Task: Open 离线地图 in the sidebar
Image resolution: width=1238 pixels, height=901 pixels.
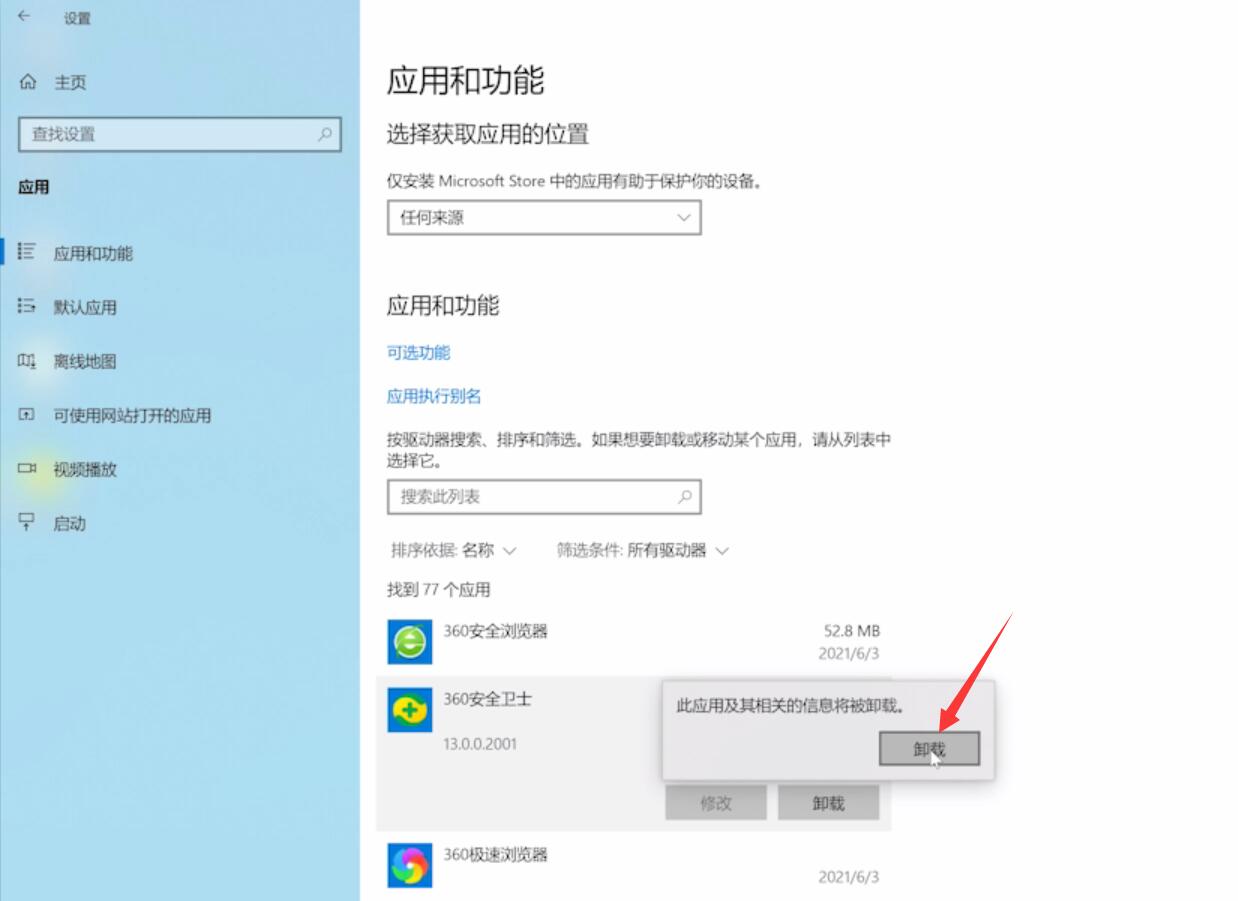Action: pos(85,361)
